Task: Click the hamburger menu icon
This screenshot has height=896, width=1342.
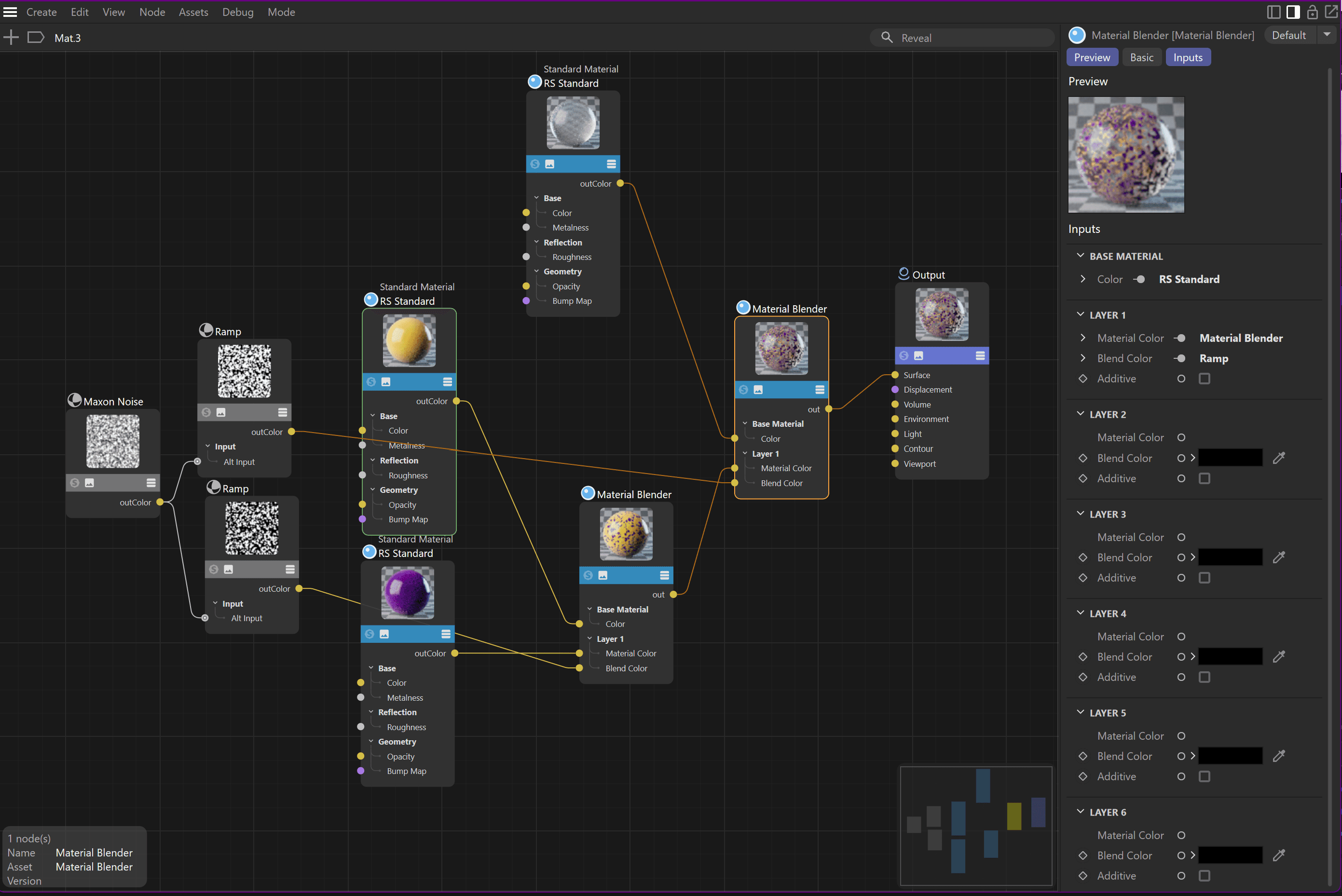Action: point(10,12)
